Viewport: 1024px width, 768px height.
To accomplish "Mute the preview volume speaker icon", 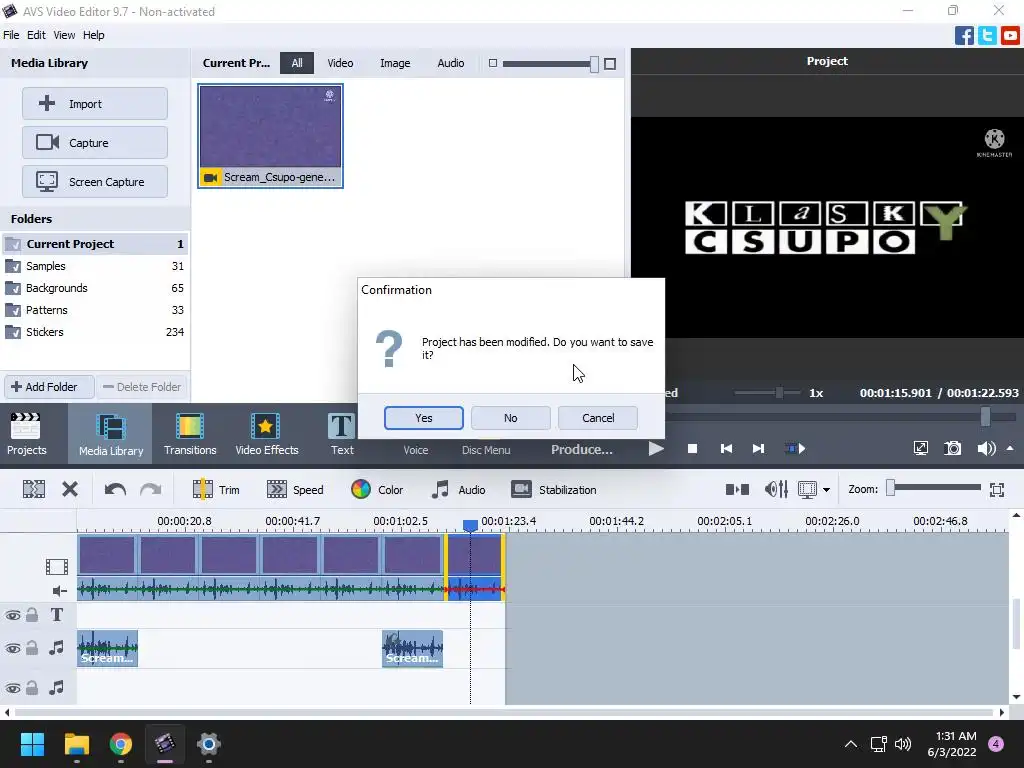I will click(x=985, y=448).
